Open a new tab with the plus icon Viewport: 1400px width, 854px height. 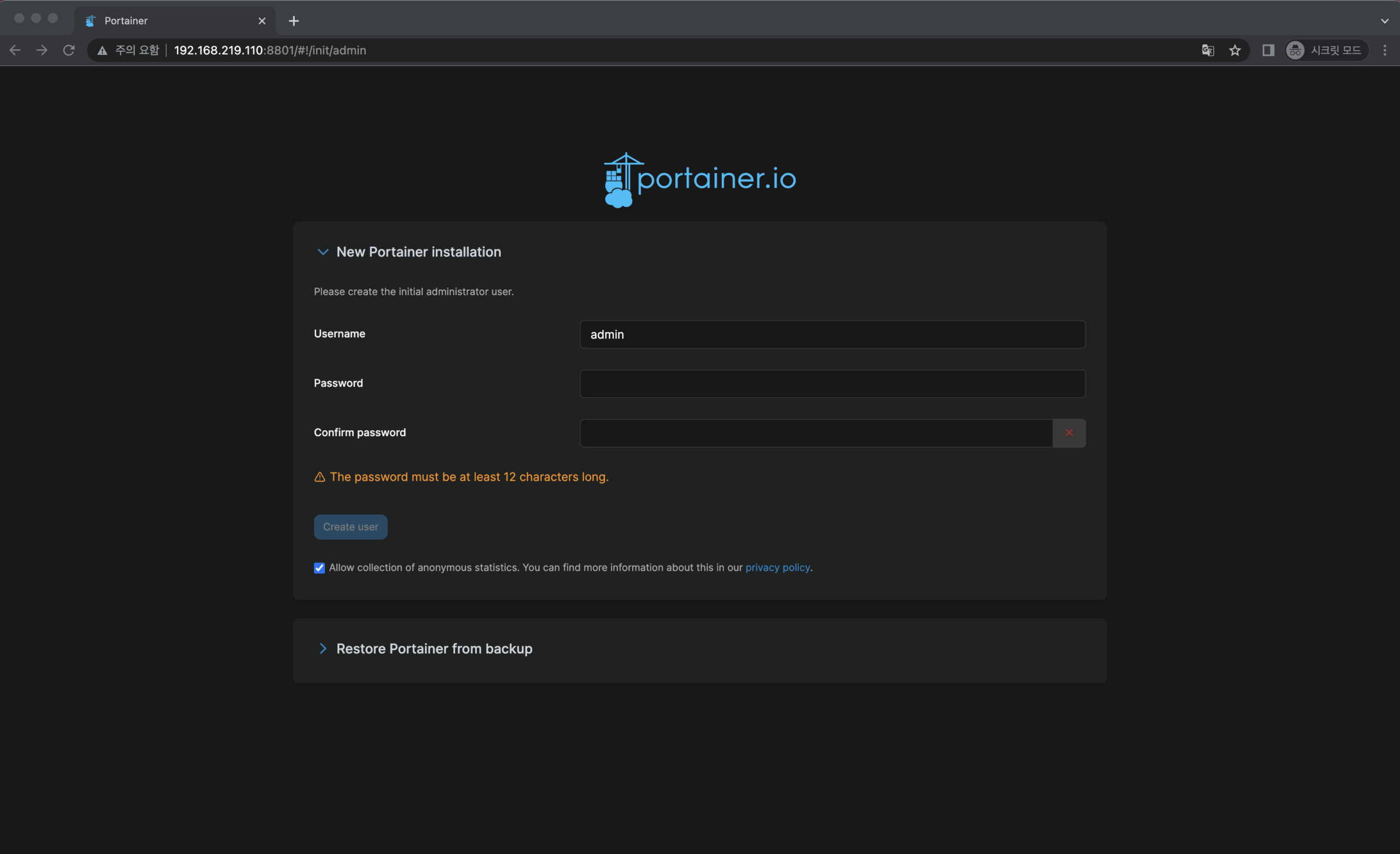click(x=294, y=21)
